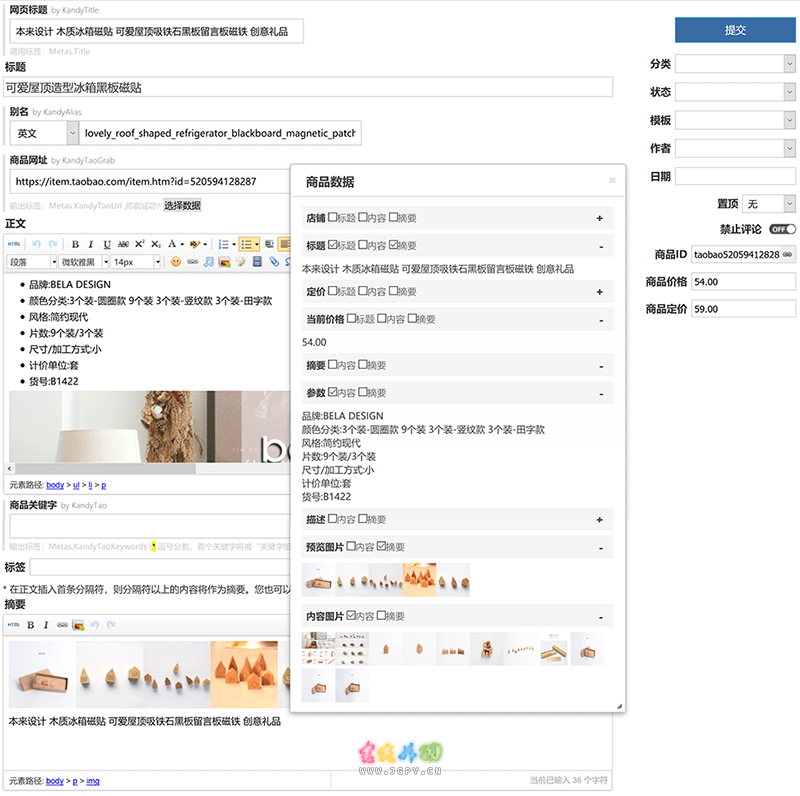Image resolution: width=800 pixels, height=796 pixels.
Task: Toggle HTML source in summary editor
Action: tap(14, 625)
